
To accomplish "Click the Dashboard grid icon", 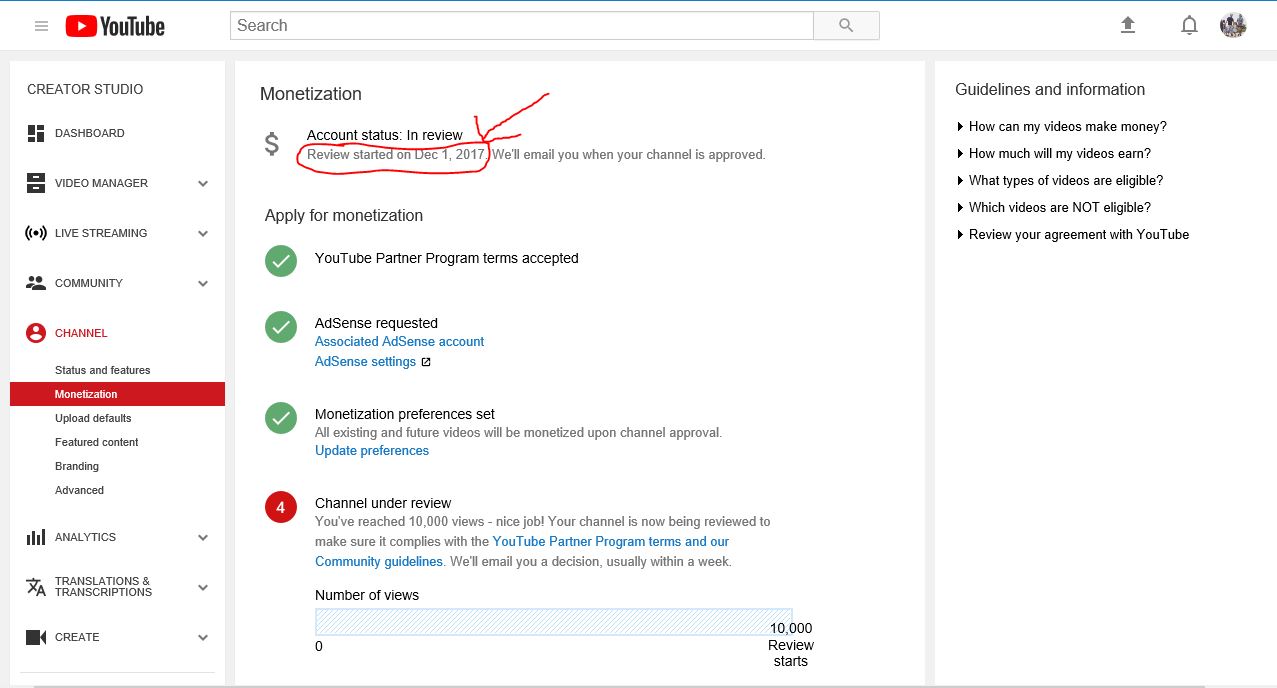I will 36,133.
